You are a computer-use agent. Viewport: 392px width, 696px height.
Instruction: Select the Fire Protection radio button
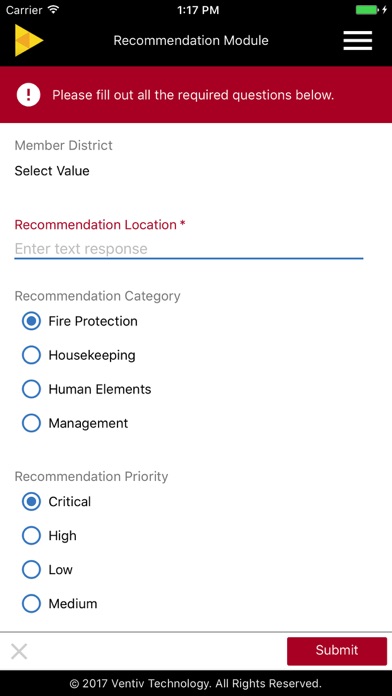pyautogui.click(x=31, y=321)
